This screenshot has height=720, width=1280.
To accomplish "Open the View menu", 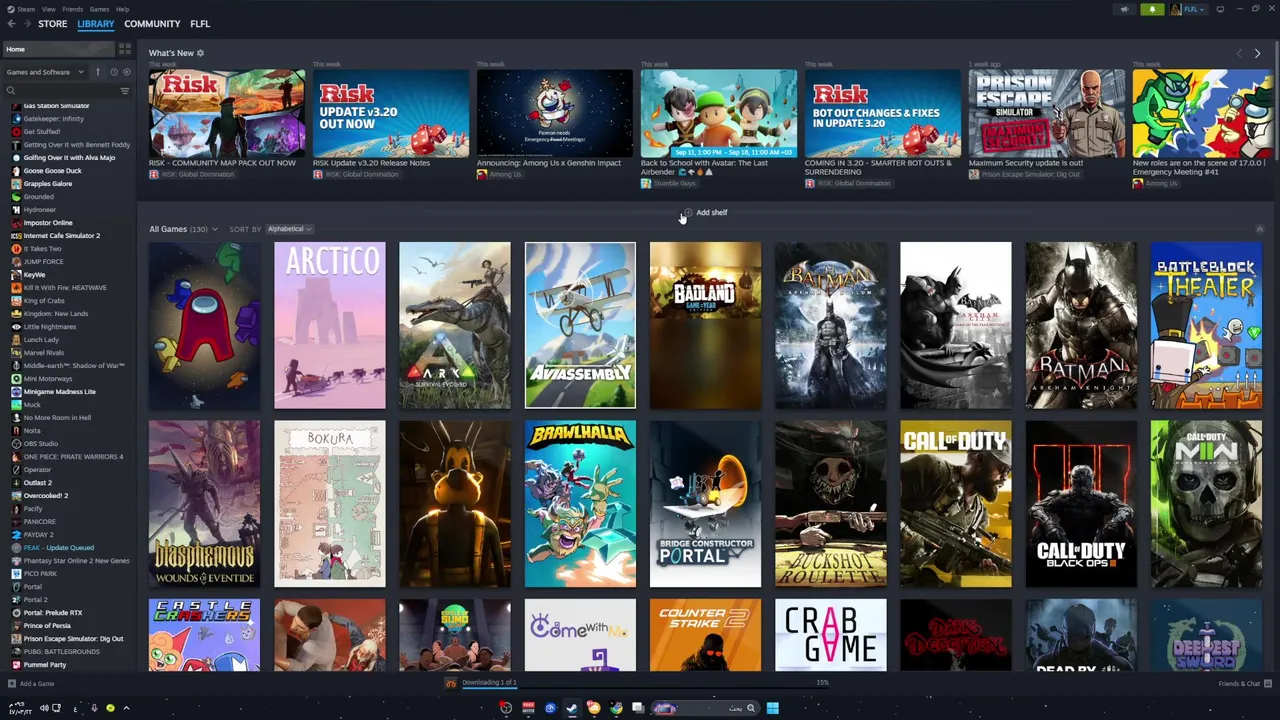I will click(48, 9).
